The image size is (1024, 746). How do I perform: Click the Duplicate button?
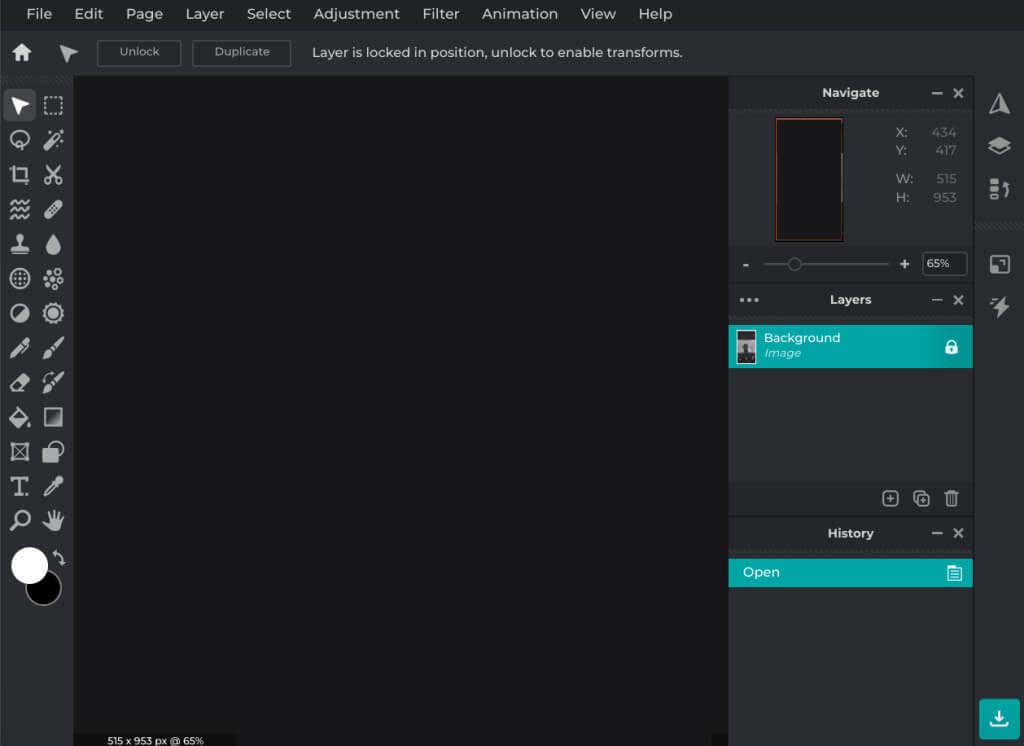(x=242, y=52)
